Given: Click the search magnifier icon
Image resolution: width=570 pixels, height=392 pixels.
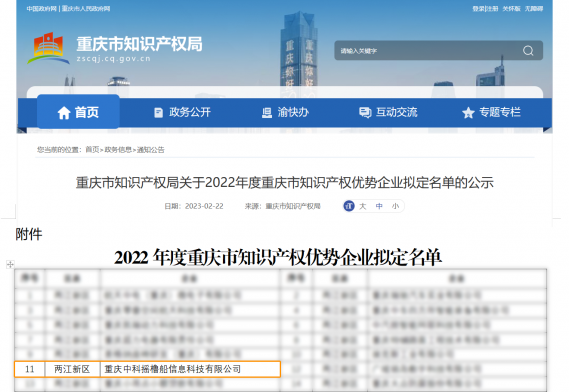Looking at the screenshot, I should (528, 51).
